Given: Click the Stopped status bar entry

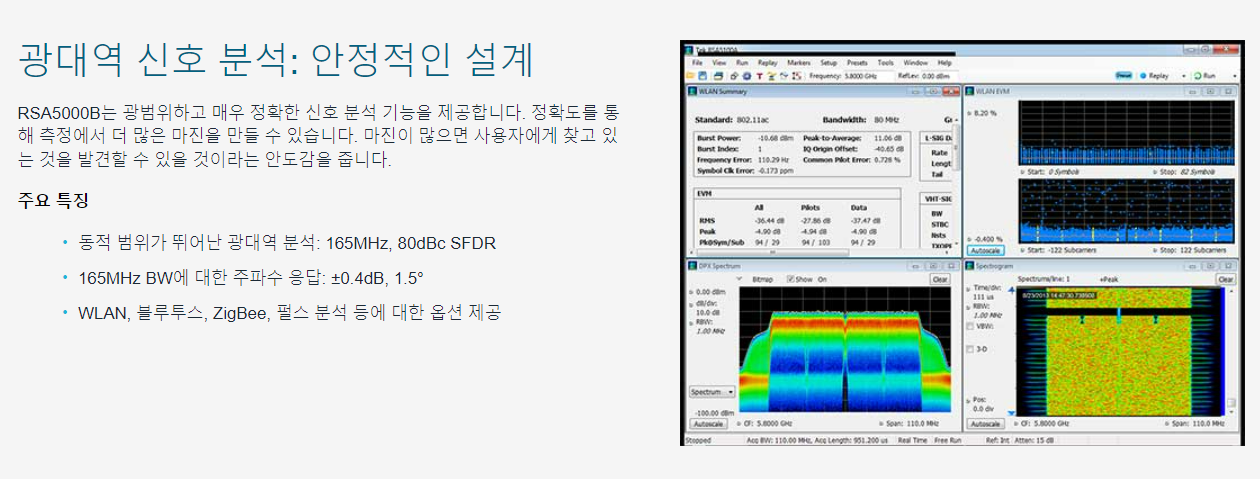Looking at the screenshot, I should [698, 440].
